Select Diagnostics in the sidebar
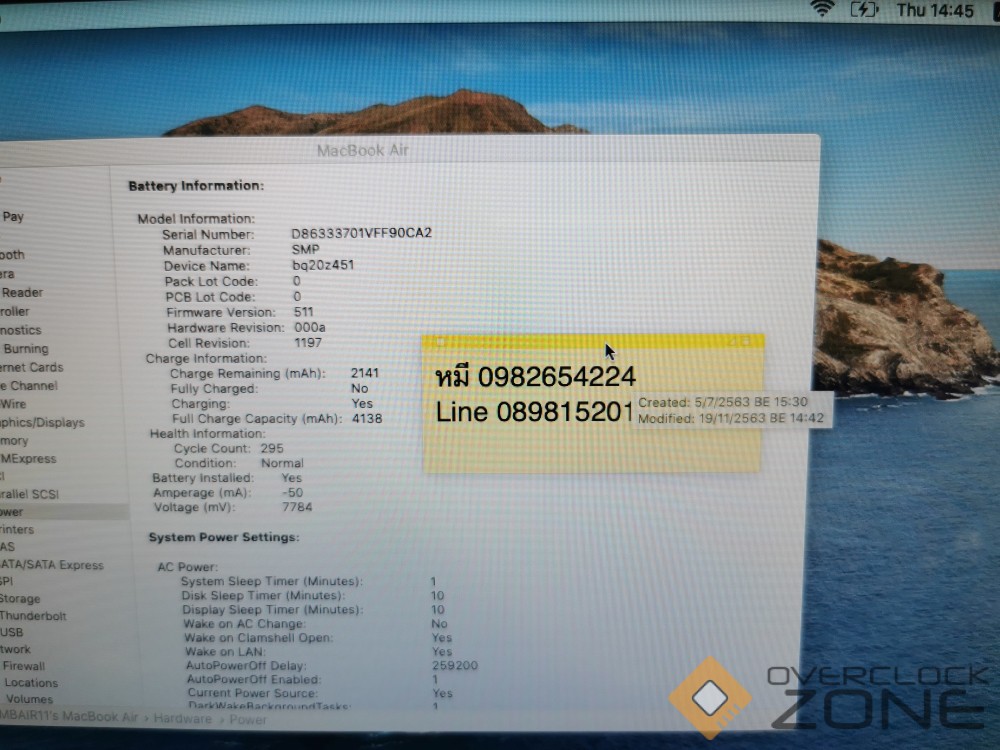1000x750 pixels. [x=21, y=330]
